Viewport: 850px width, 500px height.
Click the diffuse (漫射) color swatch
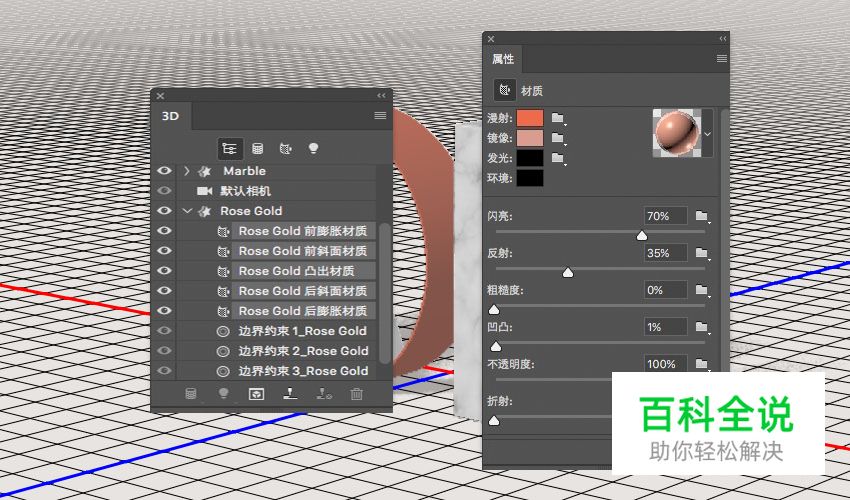click(530, 118)
